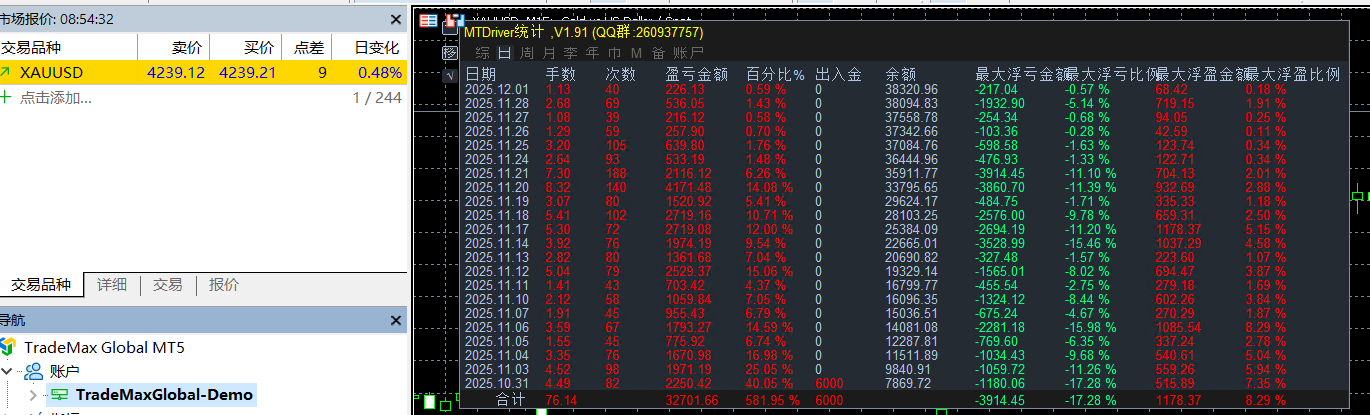Click the TradeMax Global MT5 logo icon
Image resolution: width=1370 pixels, height=415 pixels.
[x=9, y=347]
